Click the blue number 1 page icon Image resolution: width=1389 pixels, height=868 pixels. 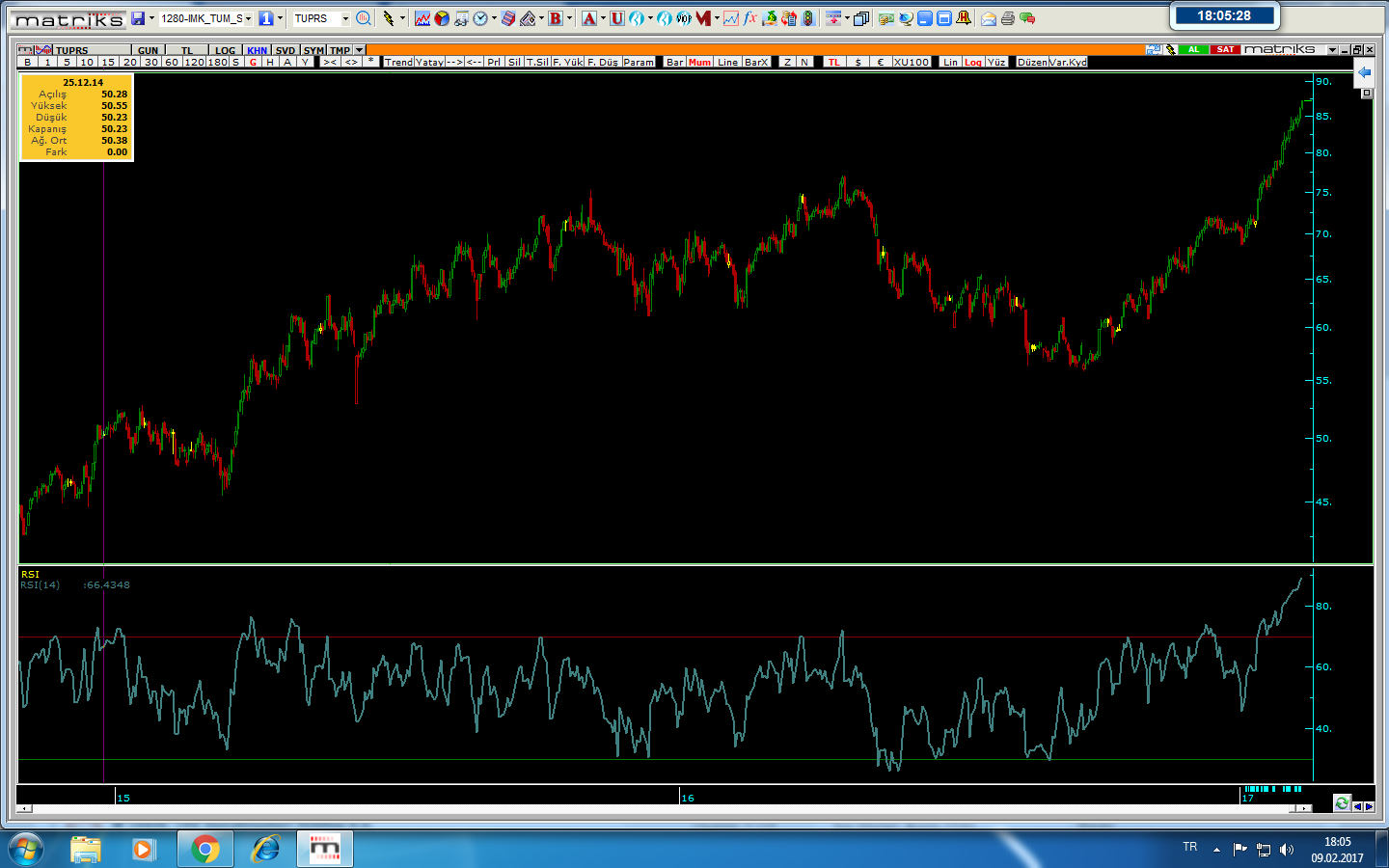[266, 18]
